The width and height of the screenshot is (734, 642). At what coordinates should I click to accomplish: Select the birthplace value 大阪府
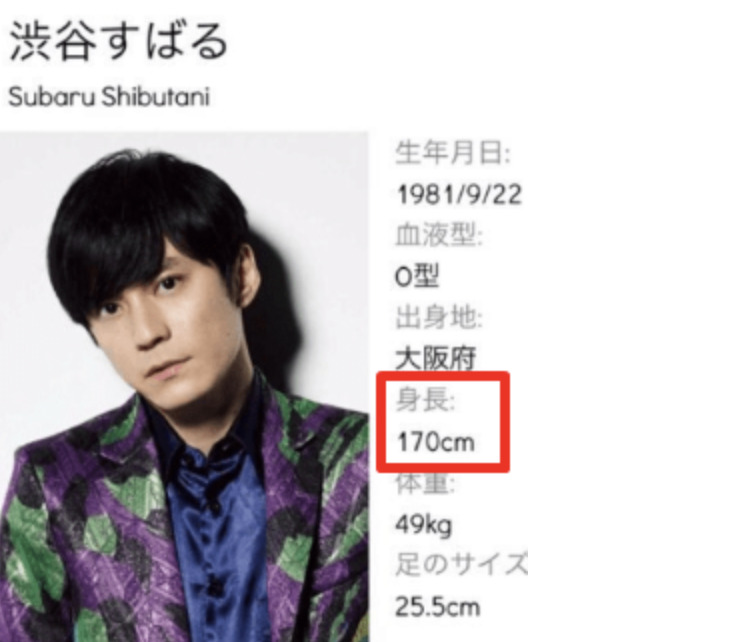[436, 358]
